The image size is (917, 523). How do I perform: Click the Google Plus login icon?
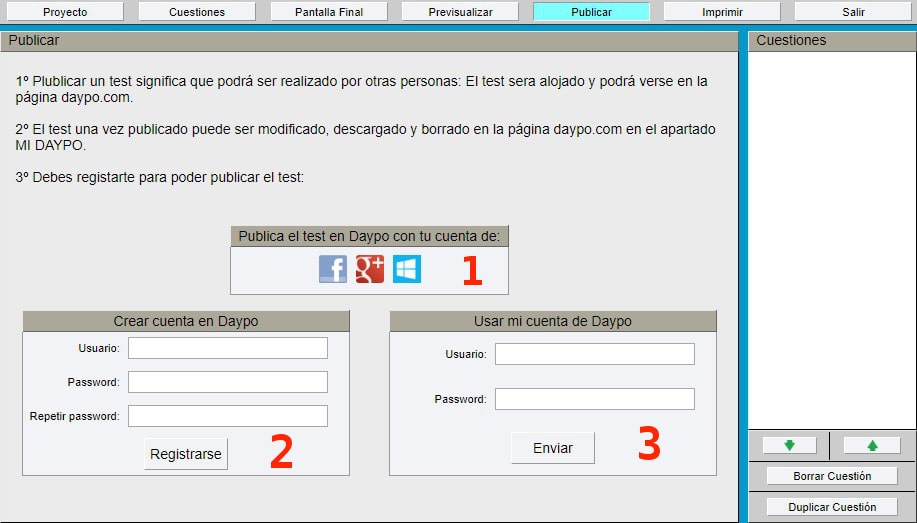pyautogui.click(x=370, y=269)
